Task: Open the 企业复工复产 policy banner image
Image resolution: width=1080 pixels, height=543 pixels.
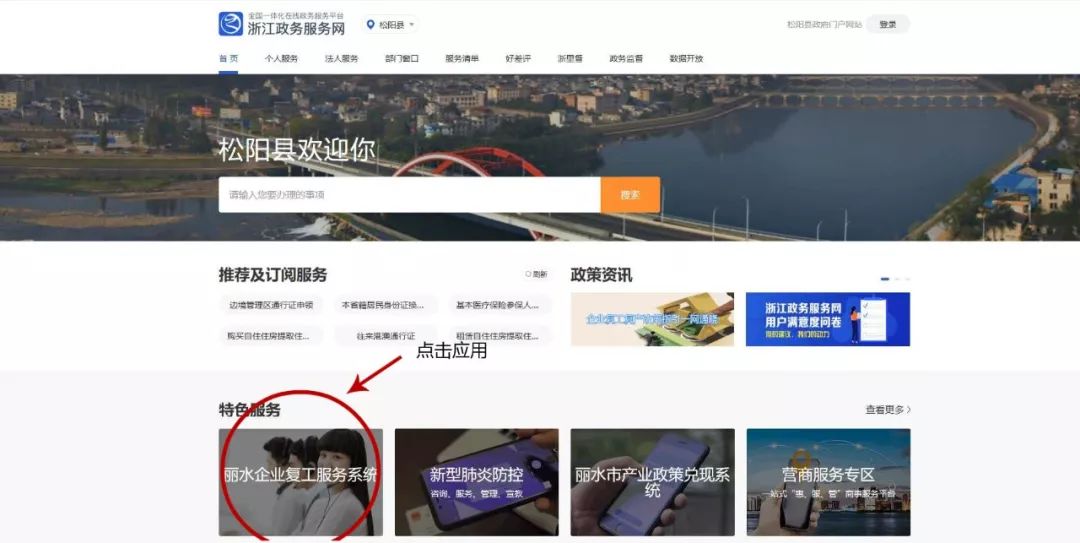Action: tap(652, 319)
